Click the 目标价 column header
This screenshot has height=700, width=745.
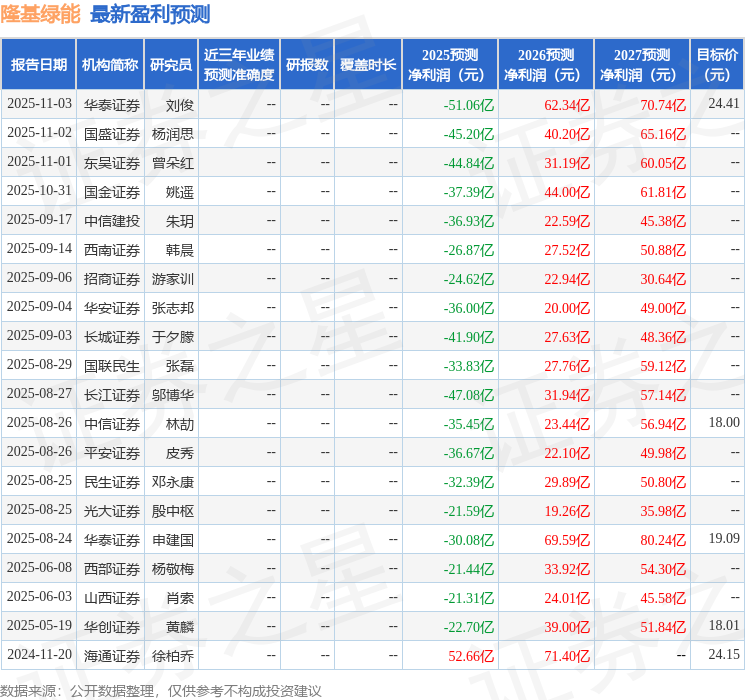717,64
